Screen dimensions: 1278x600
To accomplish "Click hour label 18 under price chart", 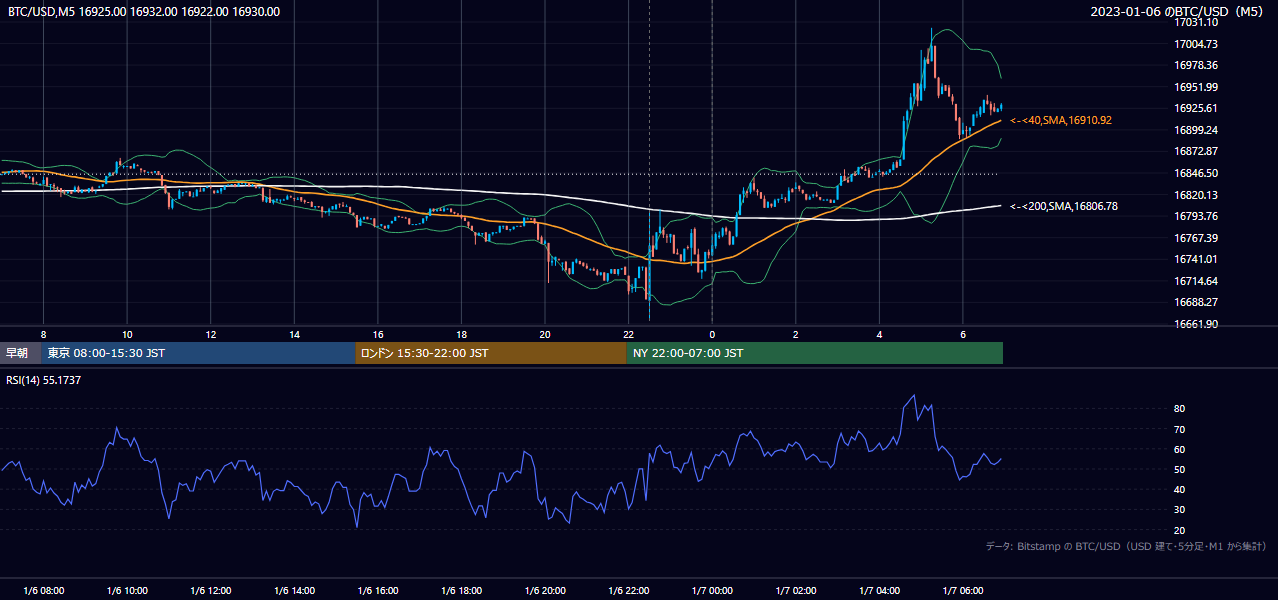I will click(461, 334).
